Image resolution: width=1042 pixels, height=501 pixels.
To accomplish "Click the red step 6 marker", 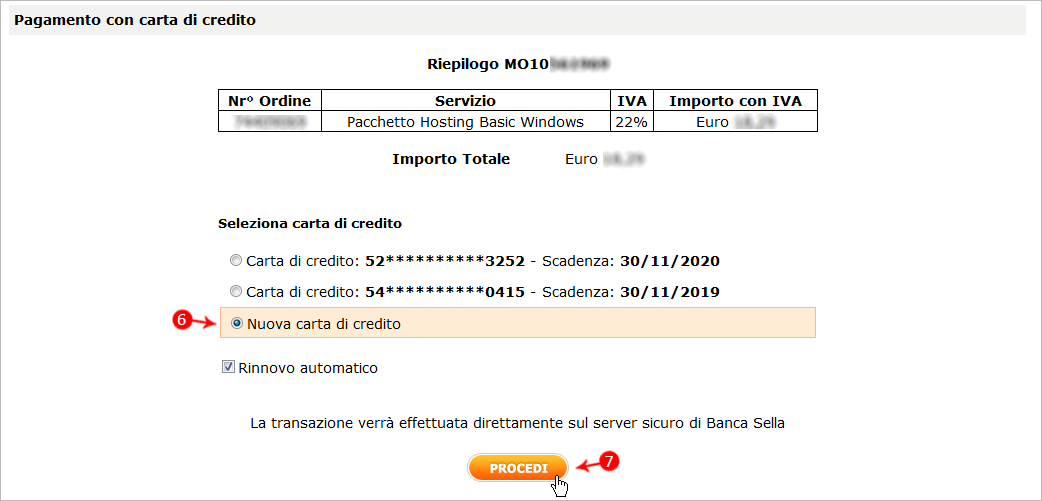I will pyautogui.click(x=181, y=321).
